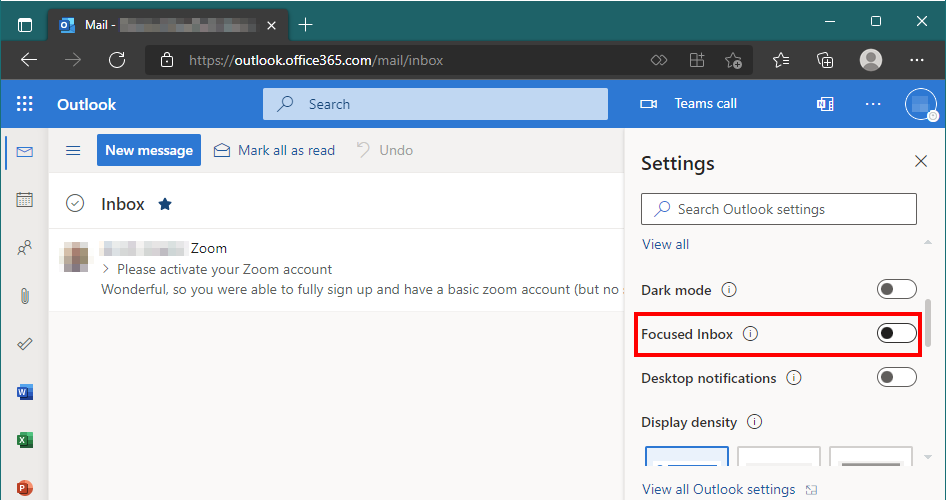This screenshot has height=500, width=946.
Task: Open Files paperclip icon in sidebar
Action: [25, 296]
